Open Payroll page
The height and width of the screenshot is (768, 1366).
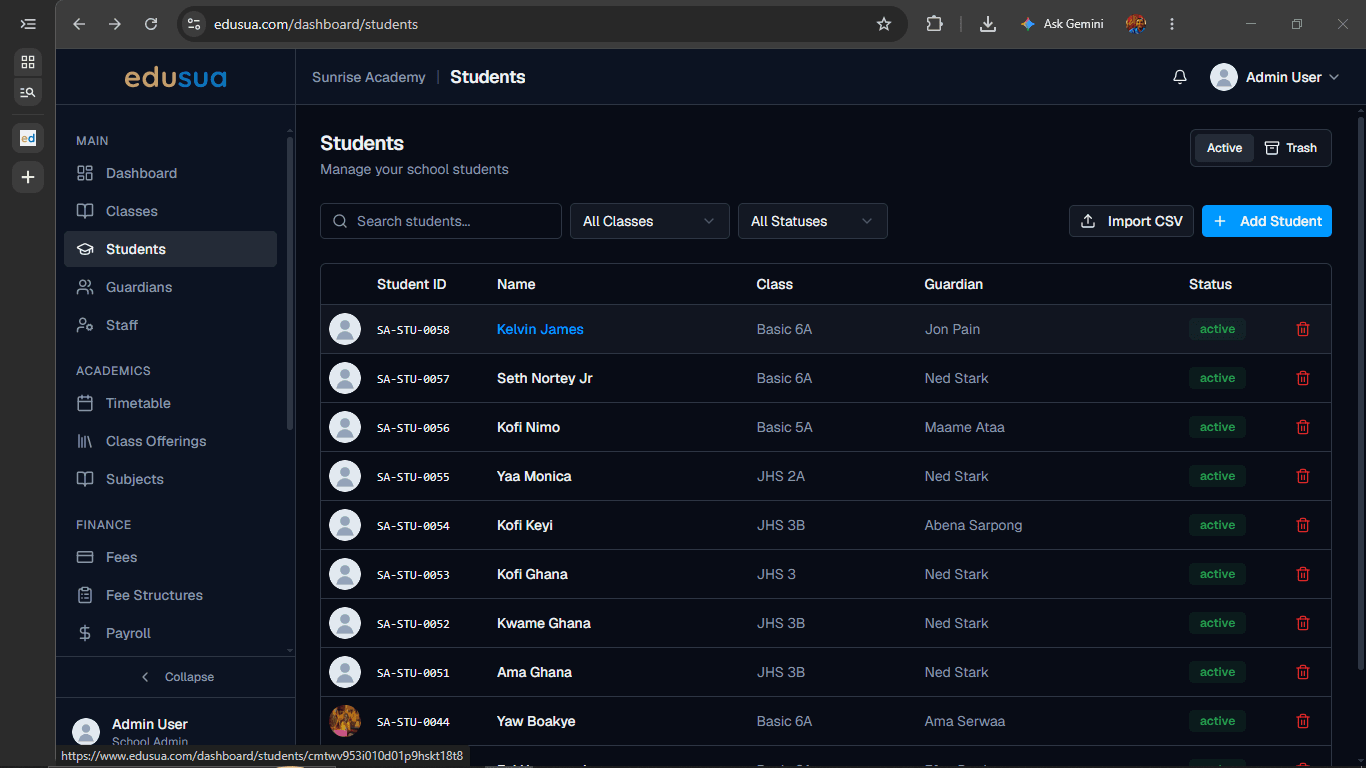[170, 633]
